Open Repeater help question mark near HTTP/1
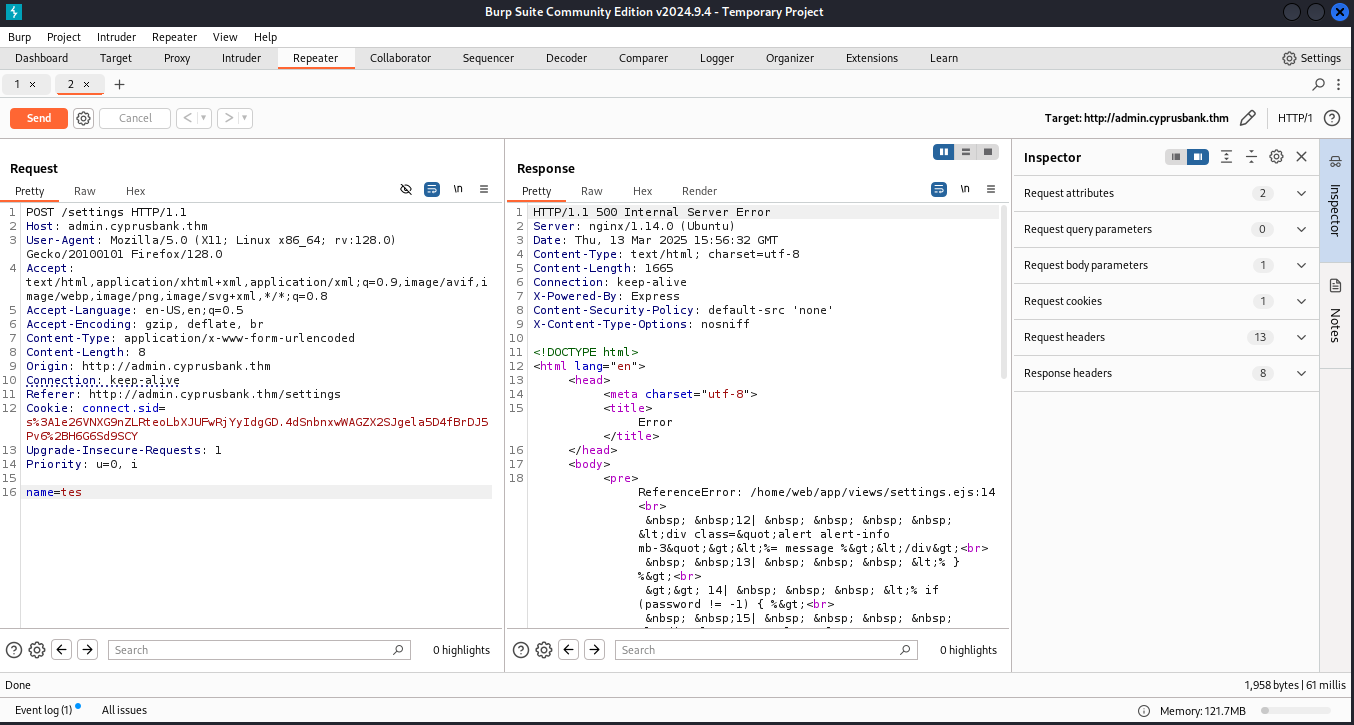 coord(1332,118)
